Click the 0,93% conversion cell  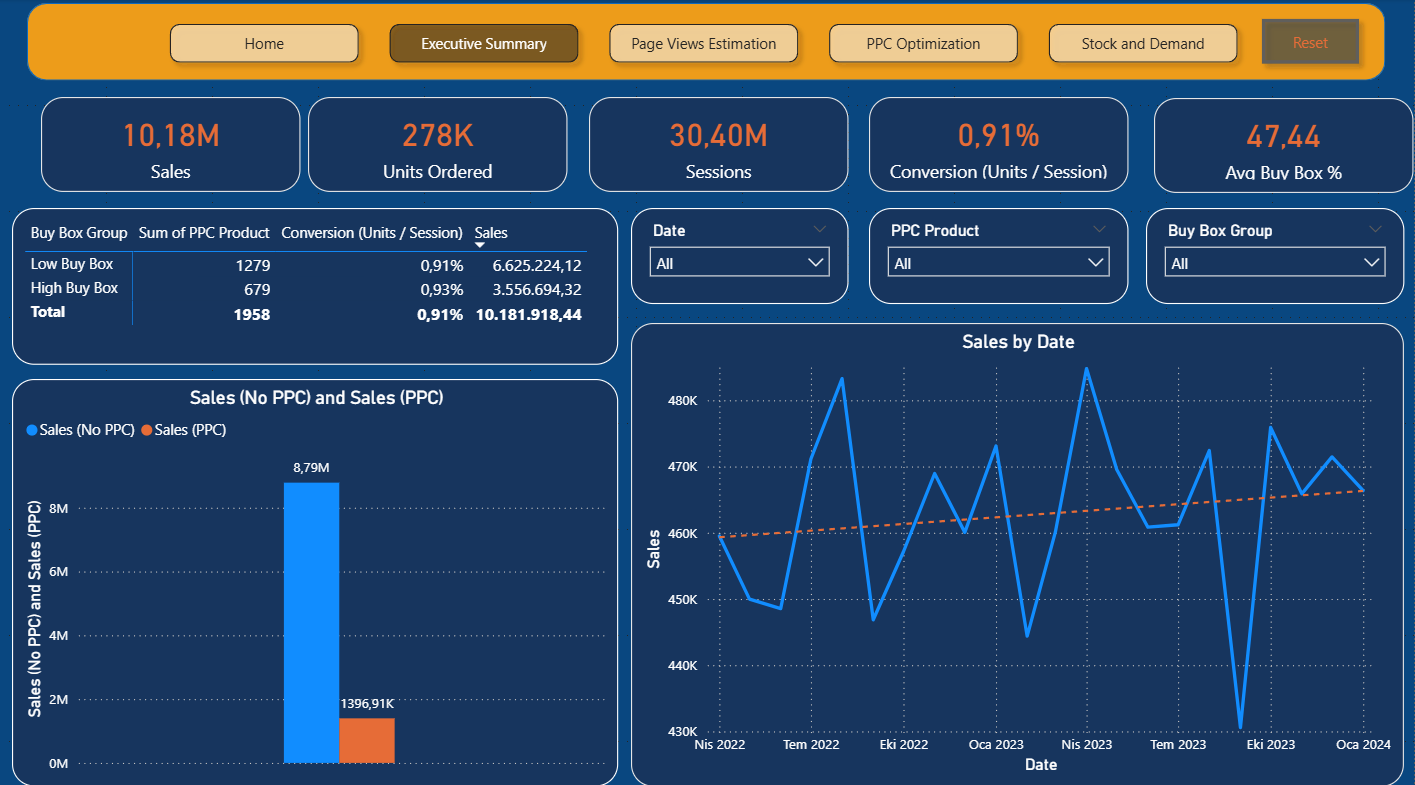tap(441, 290)
